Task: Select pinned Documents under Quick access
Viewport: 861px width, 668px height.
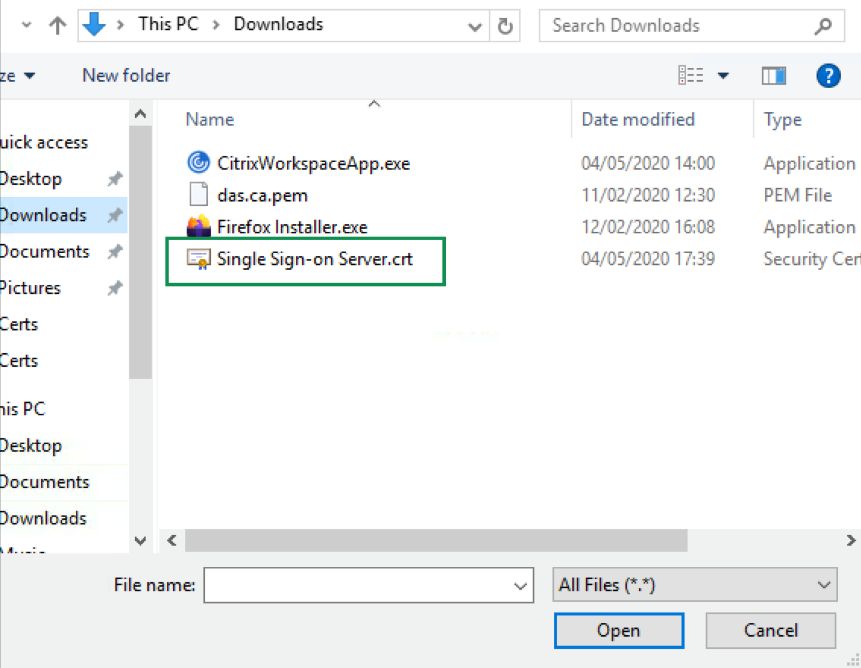Action: click(45, 251)
